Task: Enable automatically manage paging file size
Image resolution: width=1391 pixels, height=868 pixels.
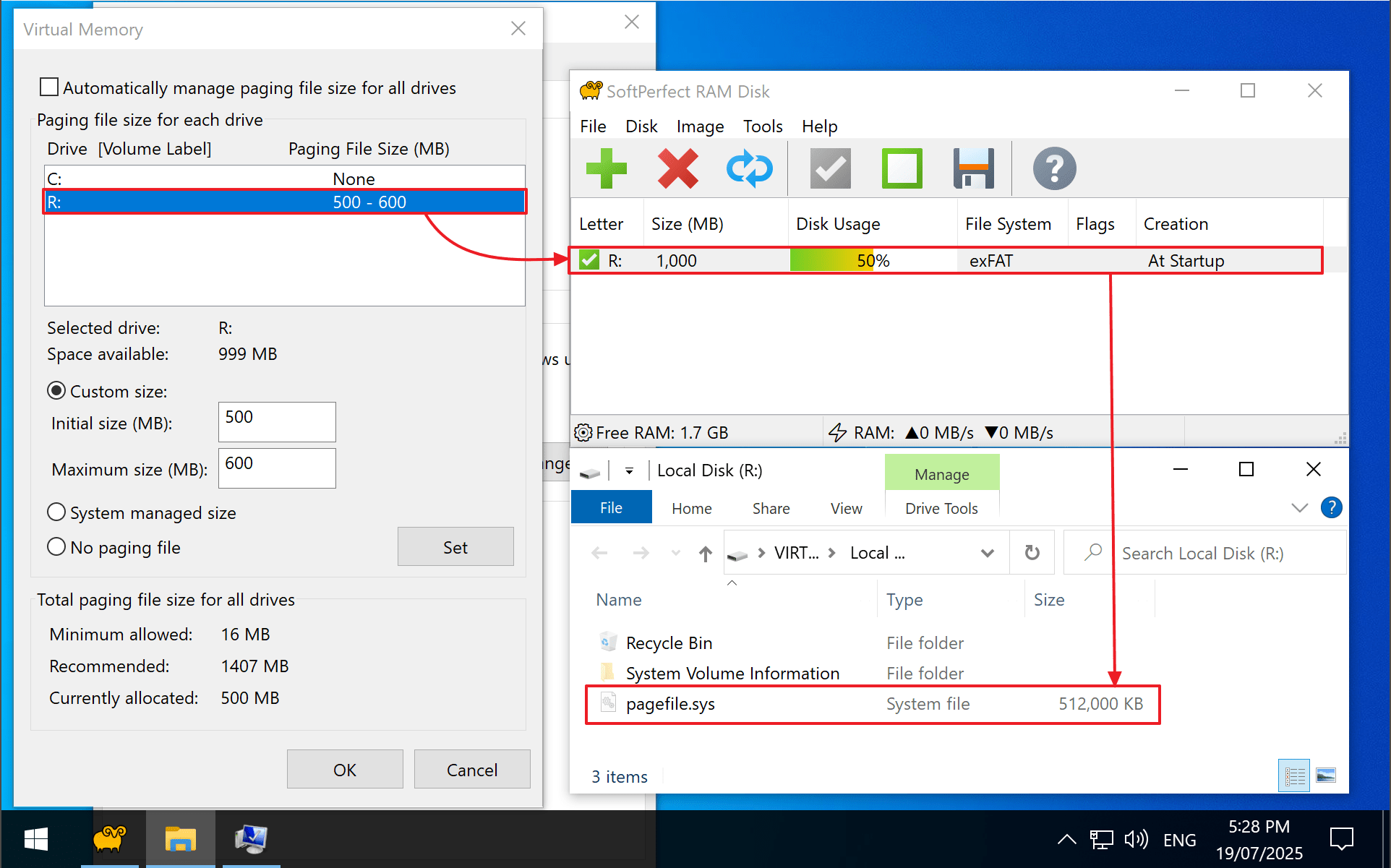Action: click(48, 87)
